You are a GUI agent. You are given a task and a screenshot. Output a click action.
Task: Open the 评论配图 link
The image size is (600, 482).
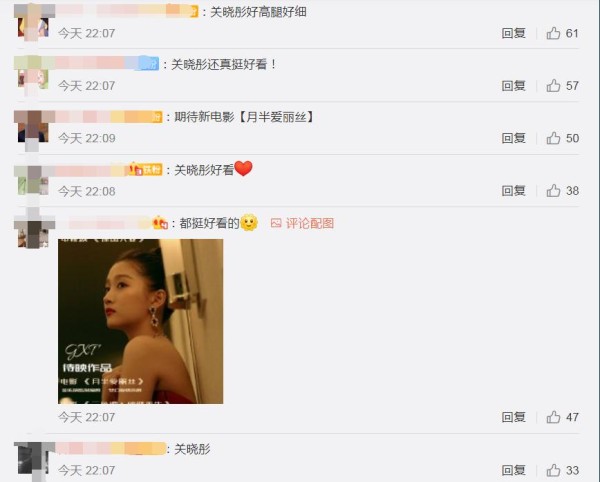click(x=302, y=223)
